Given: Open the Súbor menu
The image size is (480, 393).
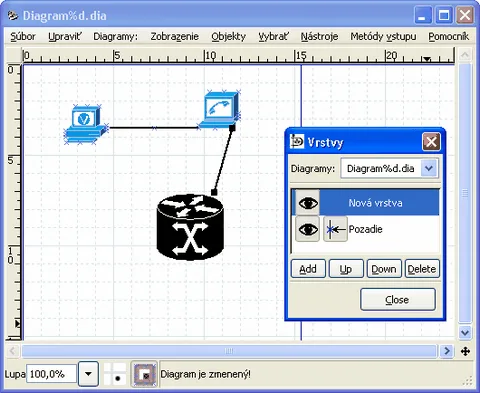Looking at the screenshot, I should click(23, 36).
